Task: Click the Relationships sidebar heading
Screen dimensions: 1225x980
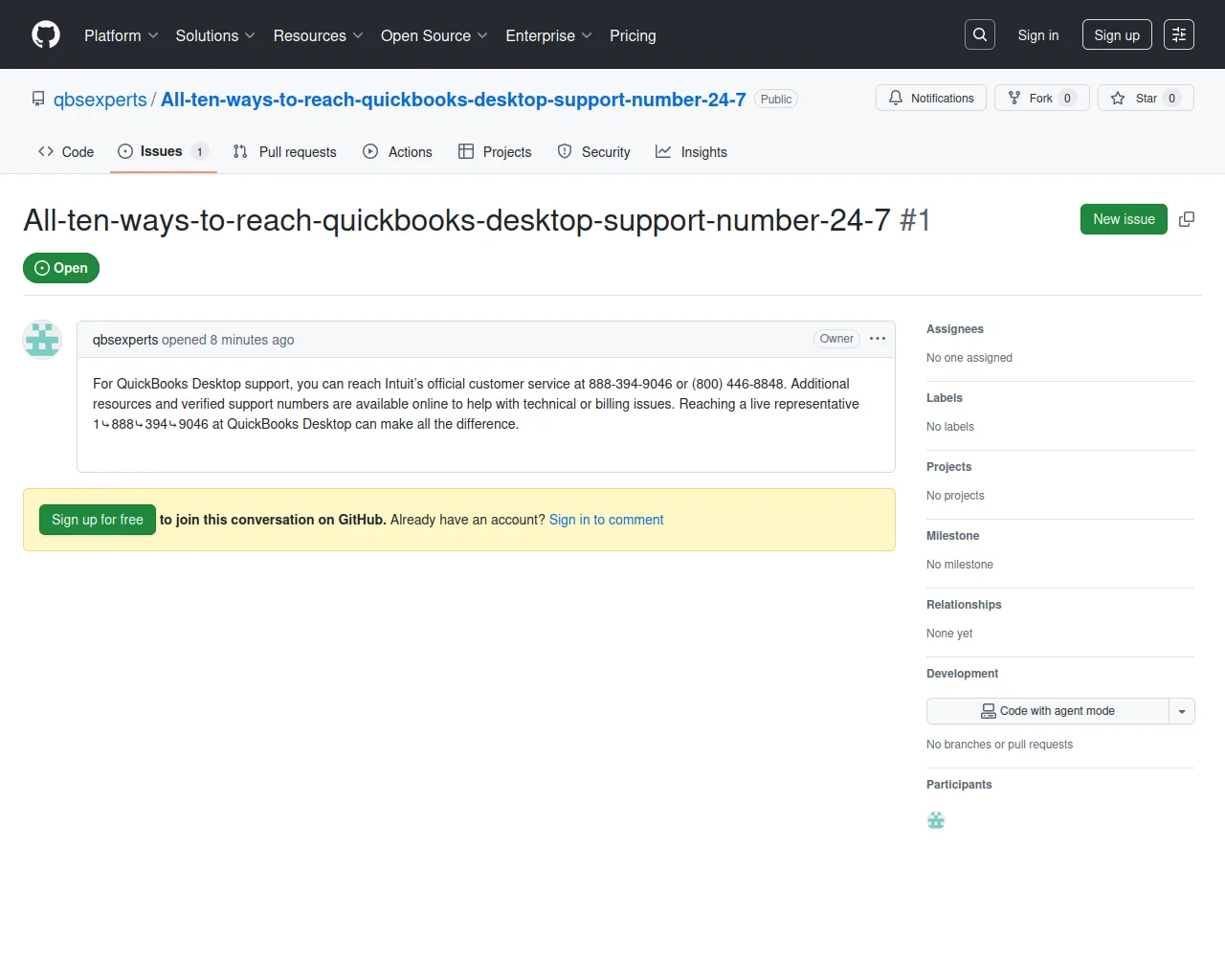Action: pyautogui.click(x=964, y=605)
